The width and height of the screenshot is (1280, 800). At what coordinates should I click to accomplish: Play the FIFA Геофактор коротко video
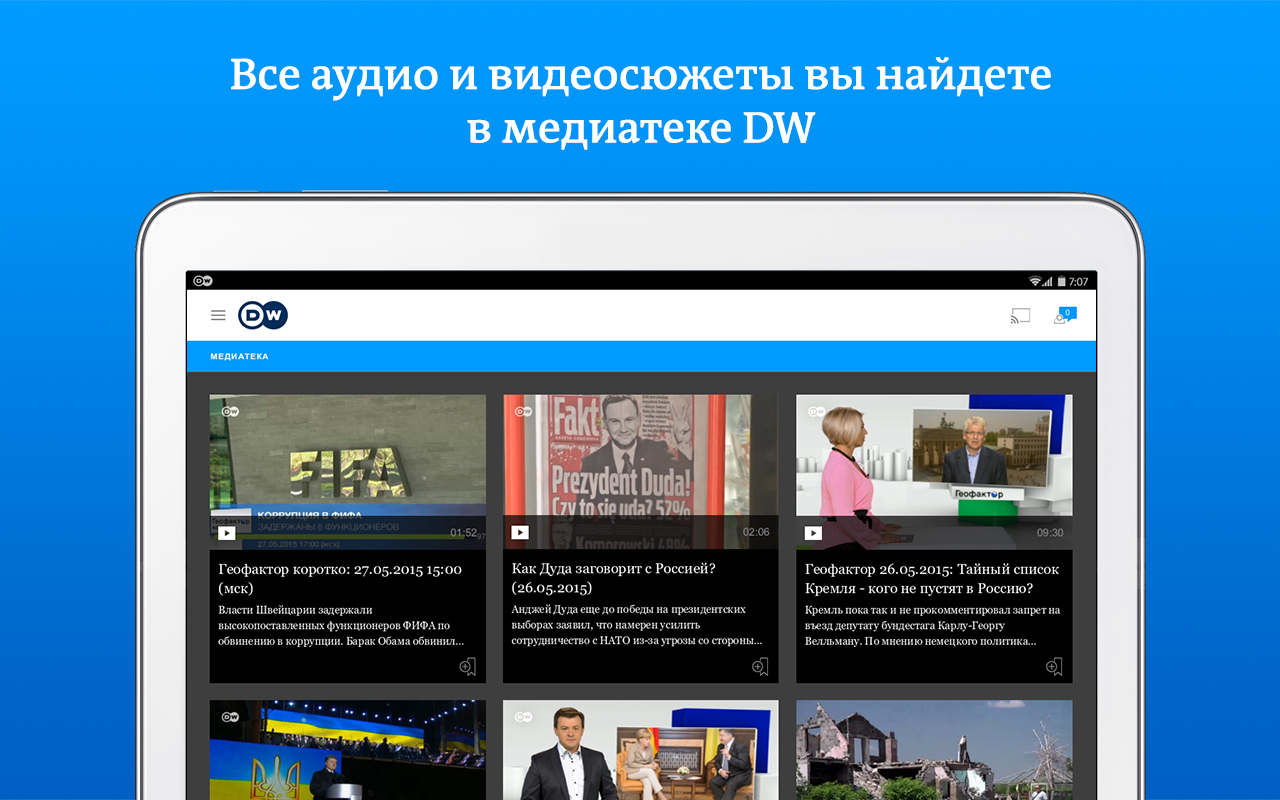(x=227, y=533)
